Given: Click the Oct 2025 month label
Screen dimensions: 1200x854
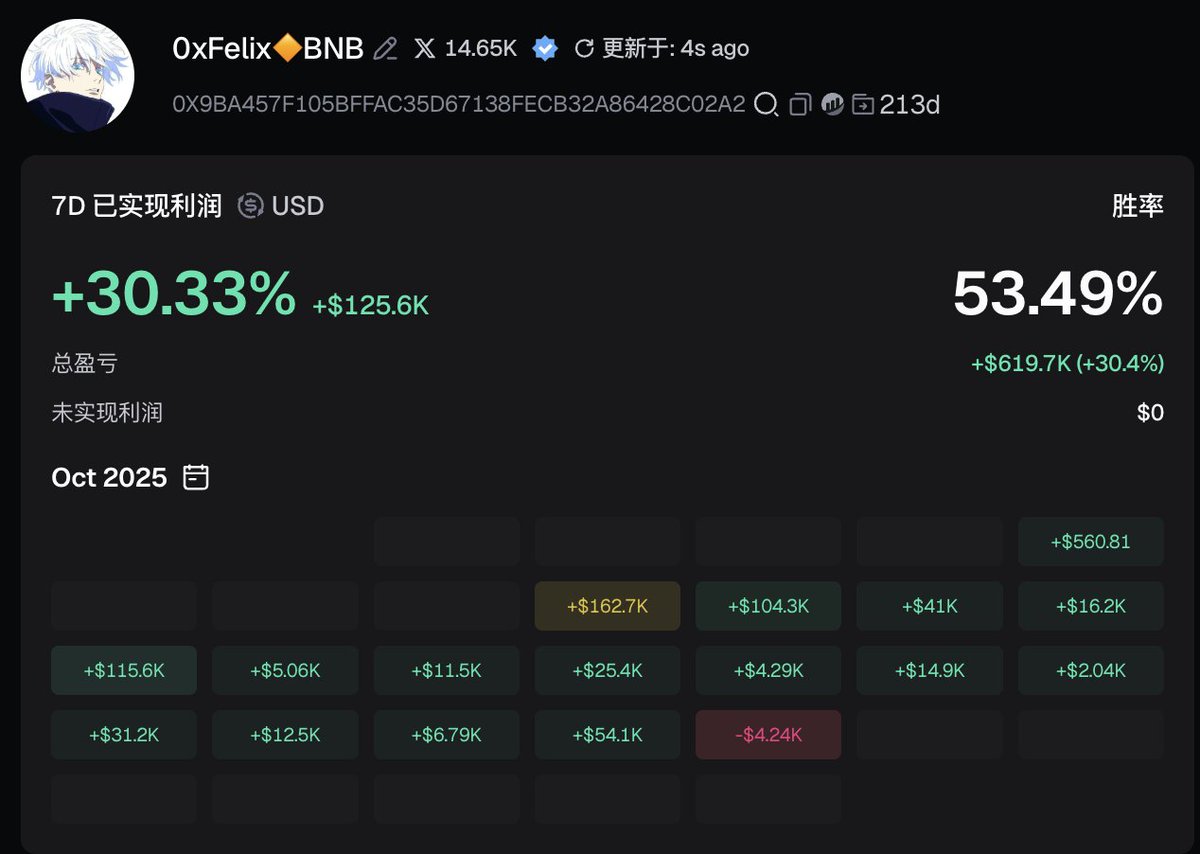Looking at the screenshot, I should pyautogui.click(x=109, y=477).
